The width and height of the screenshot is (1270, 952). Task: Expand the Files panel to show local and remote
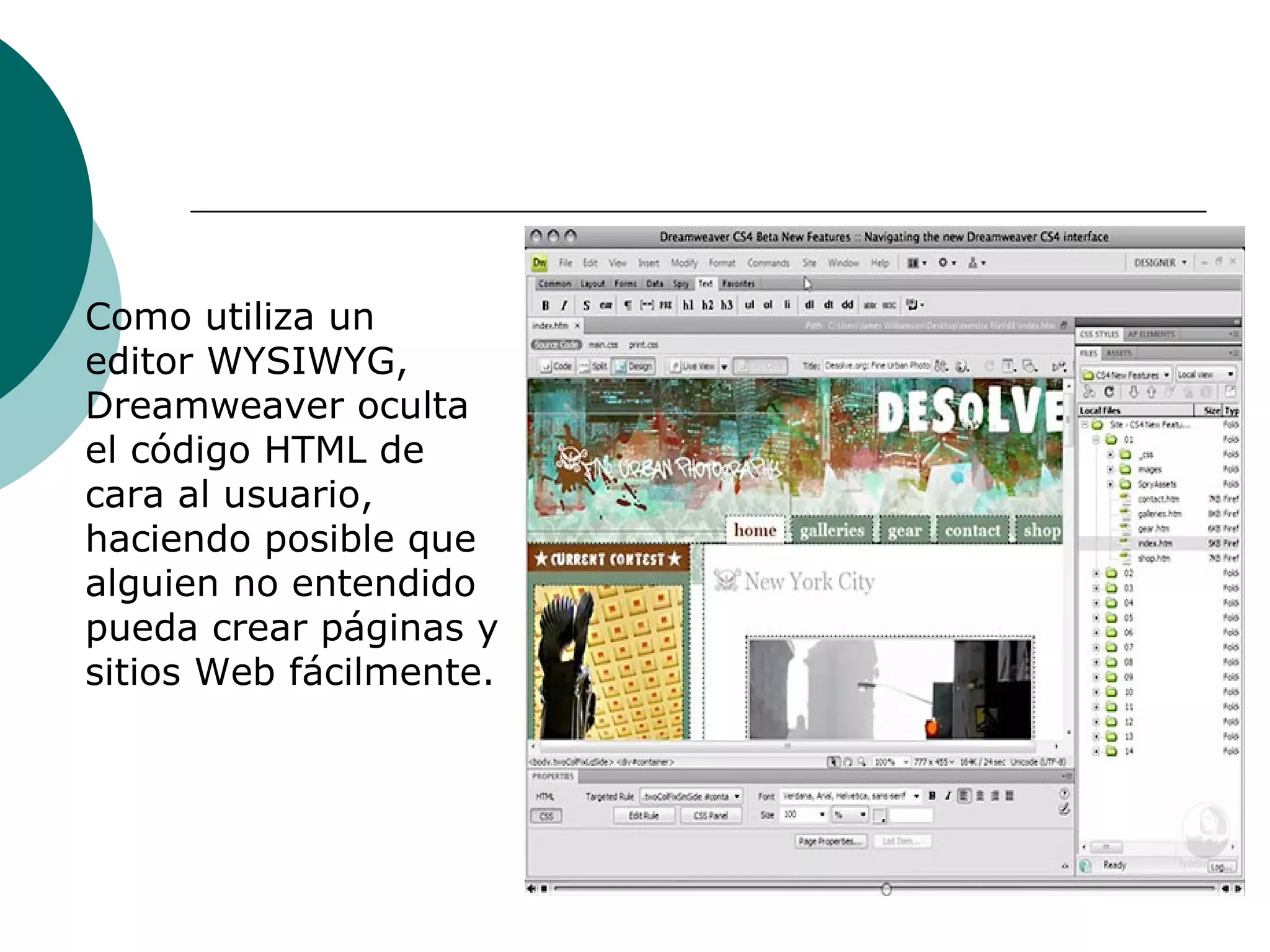[1229, 391]
